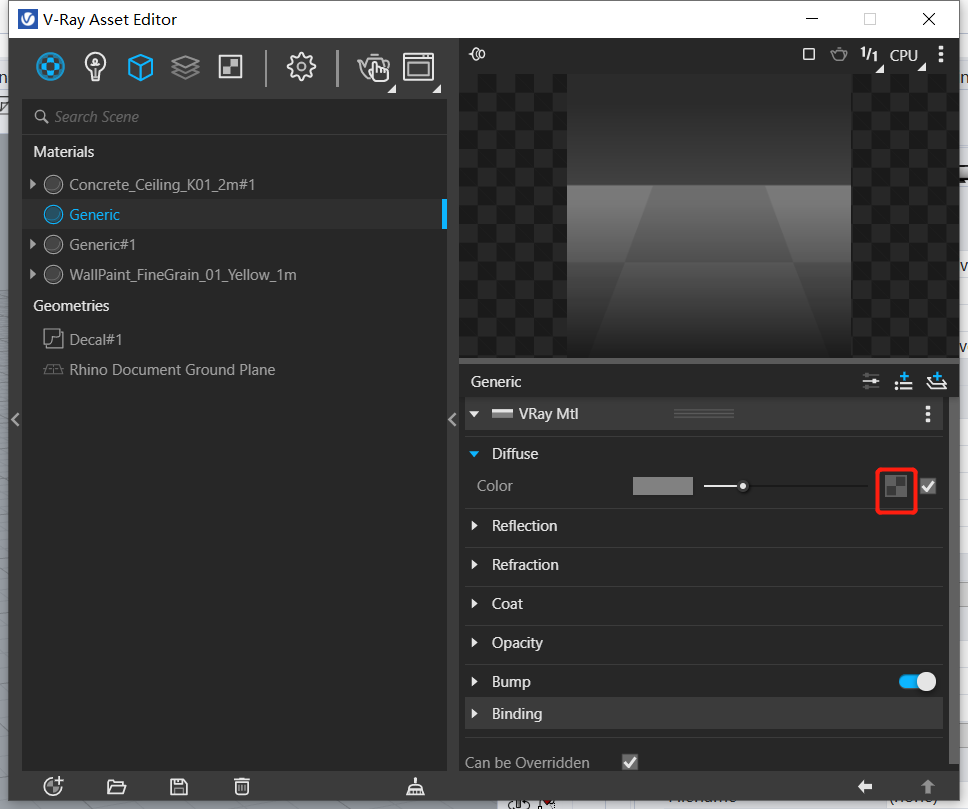The width and height of the screenshot is (968, 809).
Task: Open the Lights category bulb icon
Action: [x=95, y=67]
